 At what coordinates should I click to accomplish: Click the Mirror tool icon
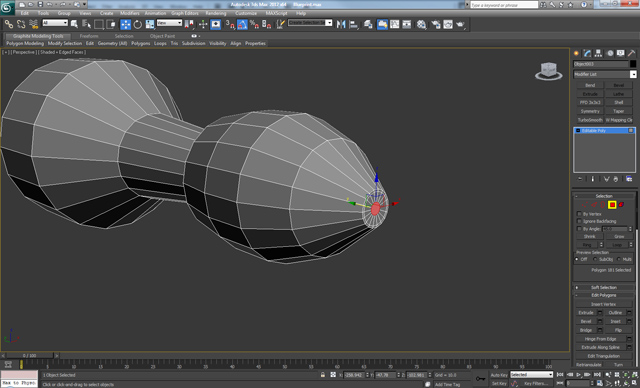[341, 24]
